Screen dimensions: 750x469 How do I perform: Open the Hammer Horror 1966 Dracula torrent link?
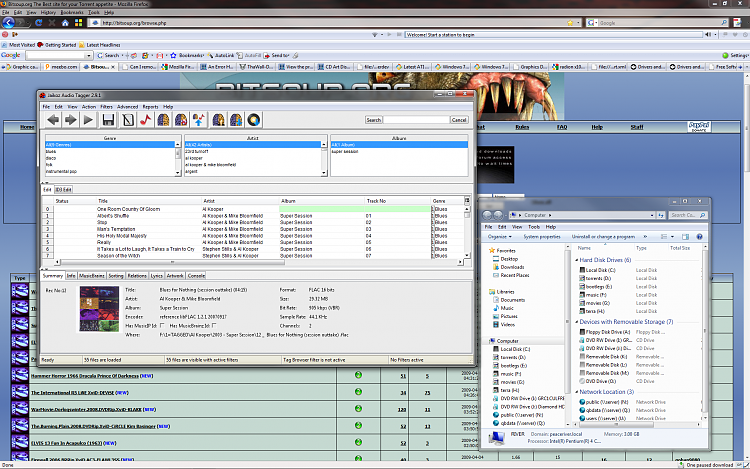(85, 376)
